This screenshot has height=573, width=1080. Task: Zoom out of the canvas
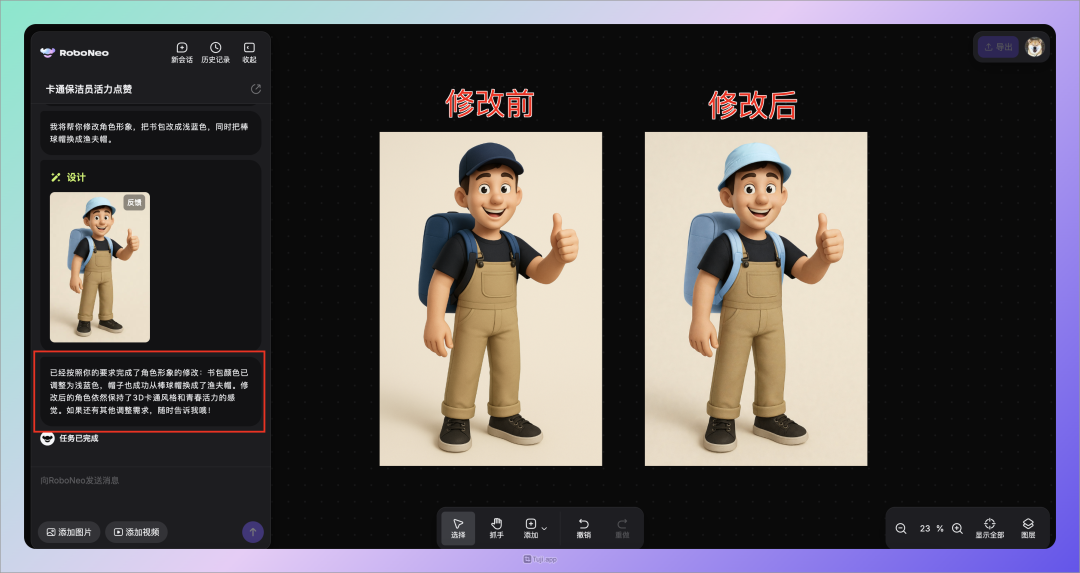[x=901, y=528]
